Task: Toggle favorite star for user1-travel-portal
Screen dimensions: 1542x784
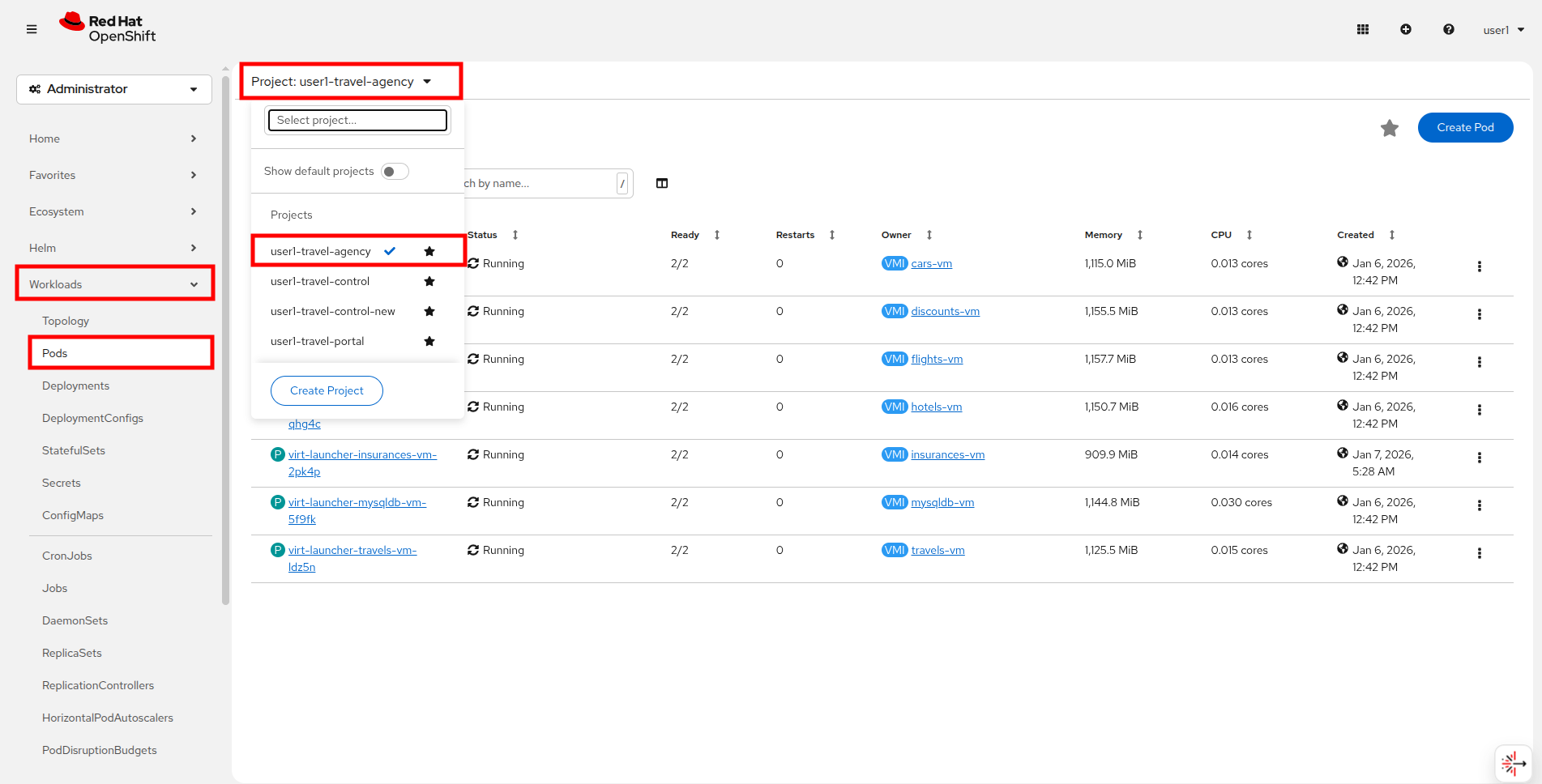Action: point(429,342)
